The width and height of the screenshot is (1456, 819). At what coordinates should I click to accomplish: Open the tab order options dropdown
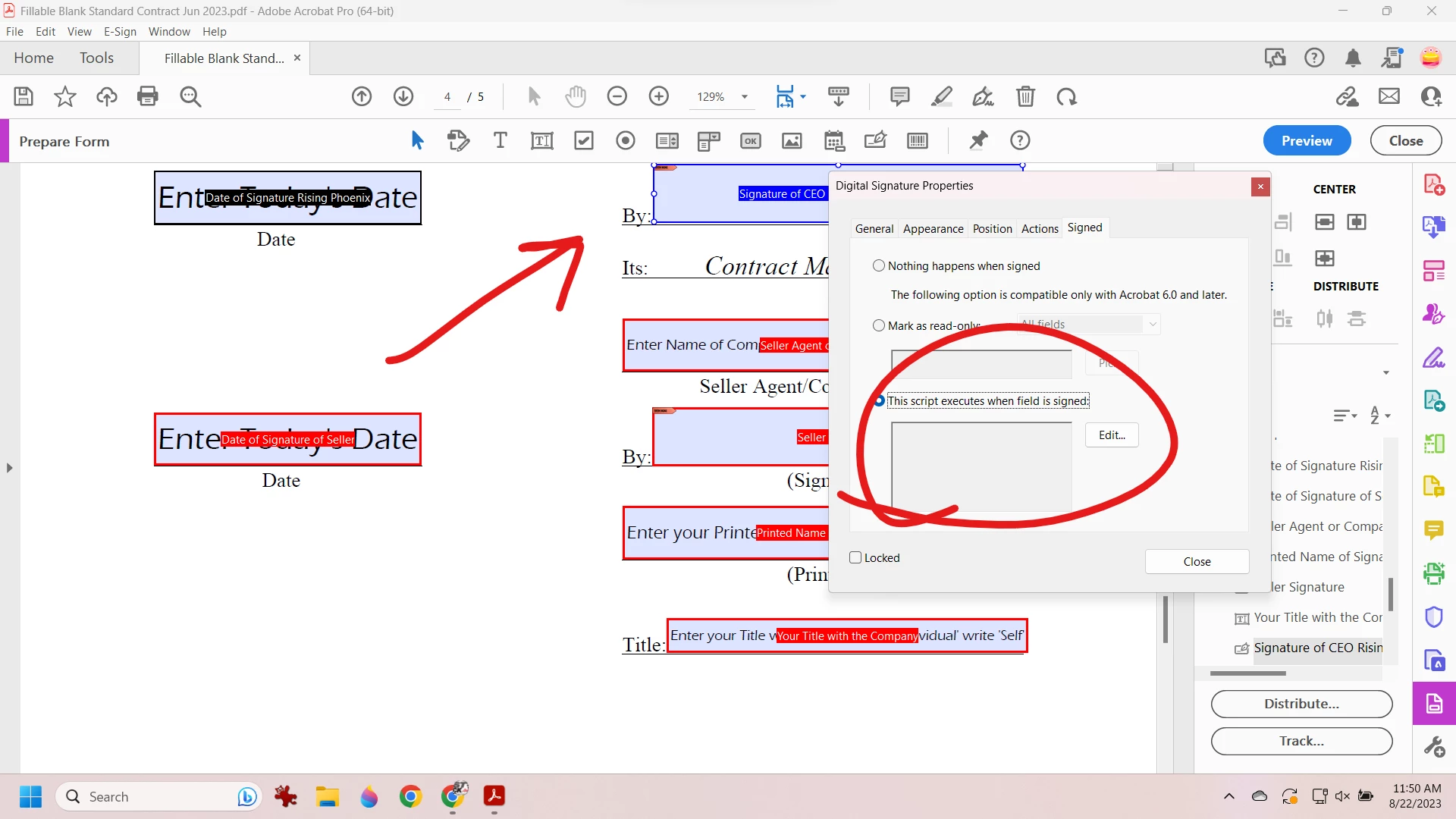click(x=1345, y=416)
